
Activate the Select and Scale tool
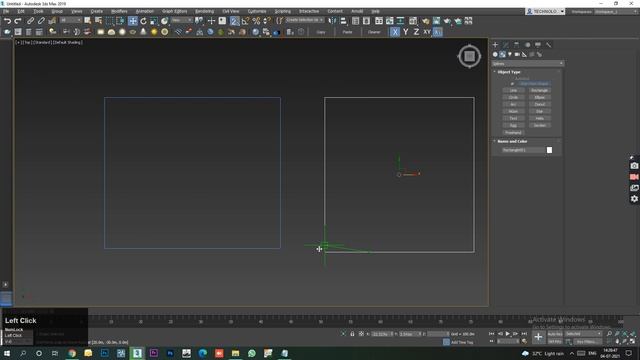point(154,21)
